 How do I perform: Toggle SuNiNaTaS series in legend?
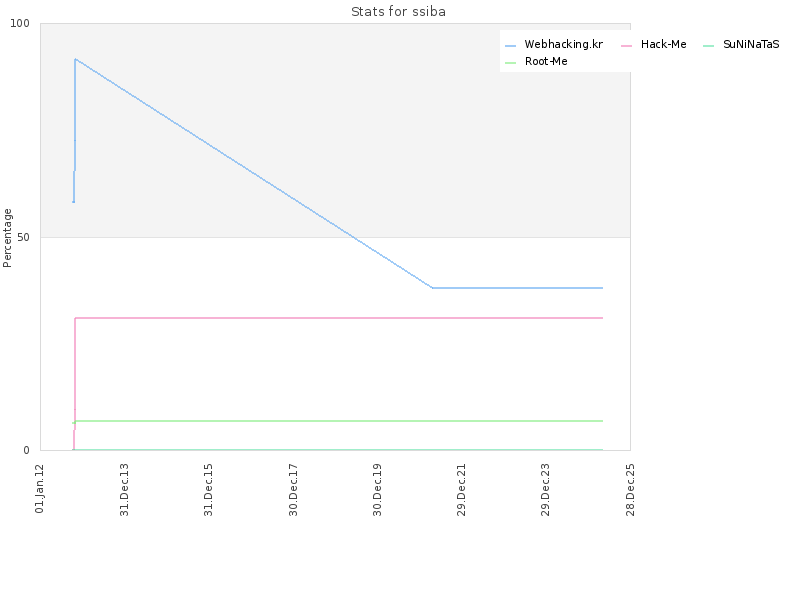750,45
